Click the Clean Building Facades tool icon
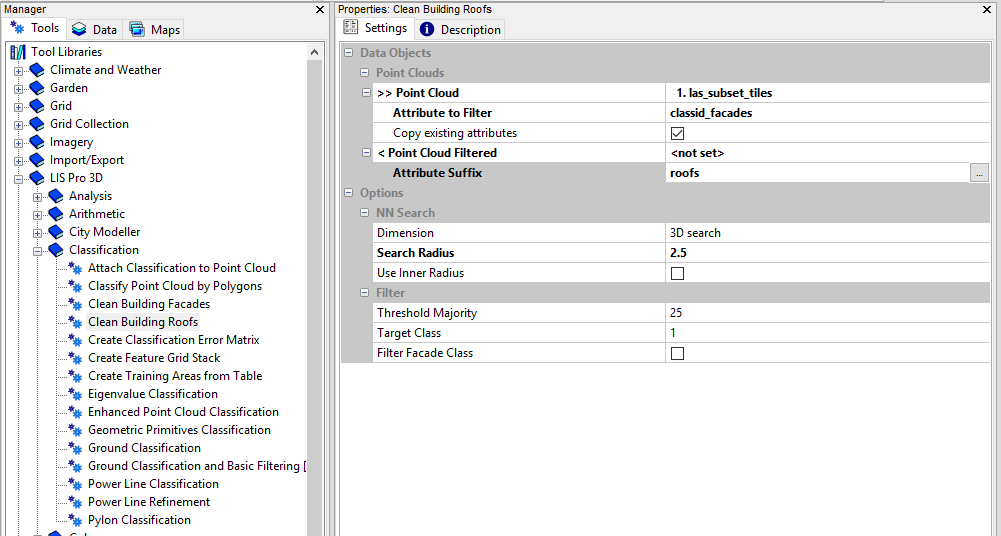Image resolution: width=1001 pixels, height=536 pixels. click(75, 304)
